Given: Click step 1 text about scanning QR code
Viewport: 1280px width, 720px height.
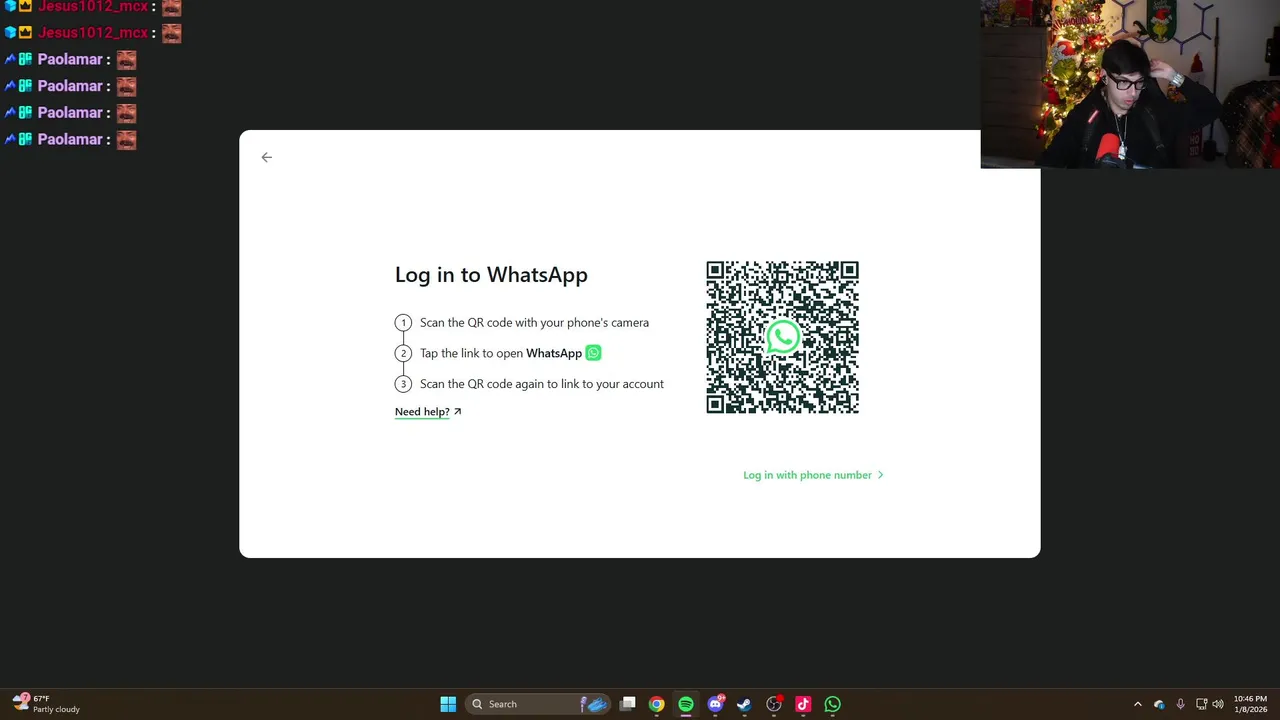Looking at the screenshot, I should coord(534,322).
